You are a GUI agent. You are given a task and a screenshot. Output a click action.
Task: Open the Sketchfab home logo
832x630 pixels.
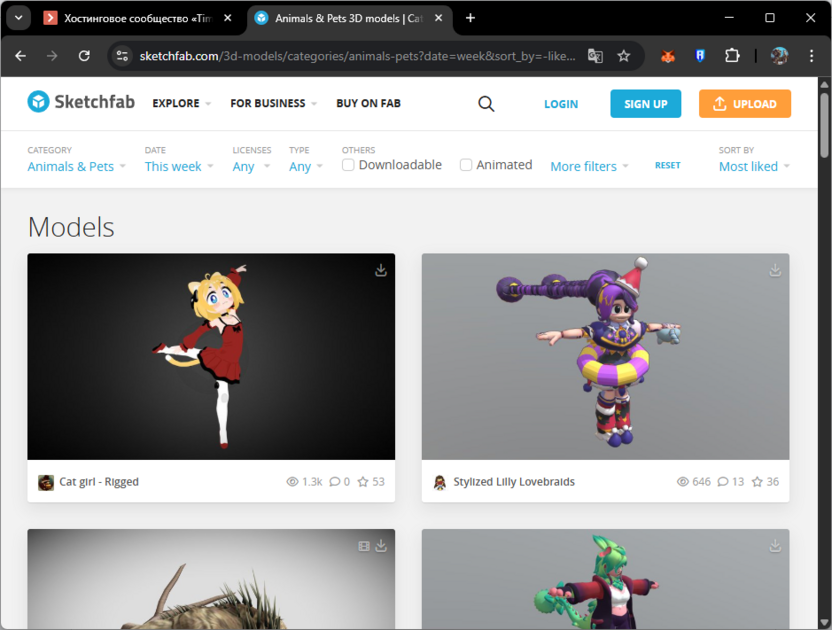point(81,102)
